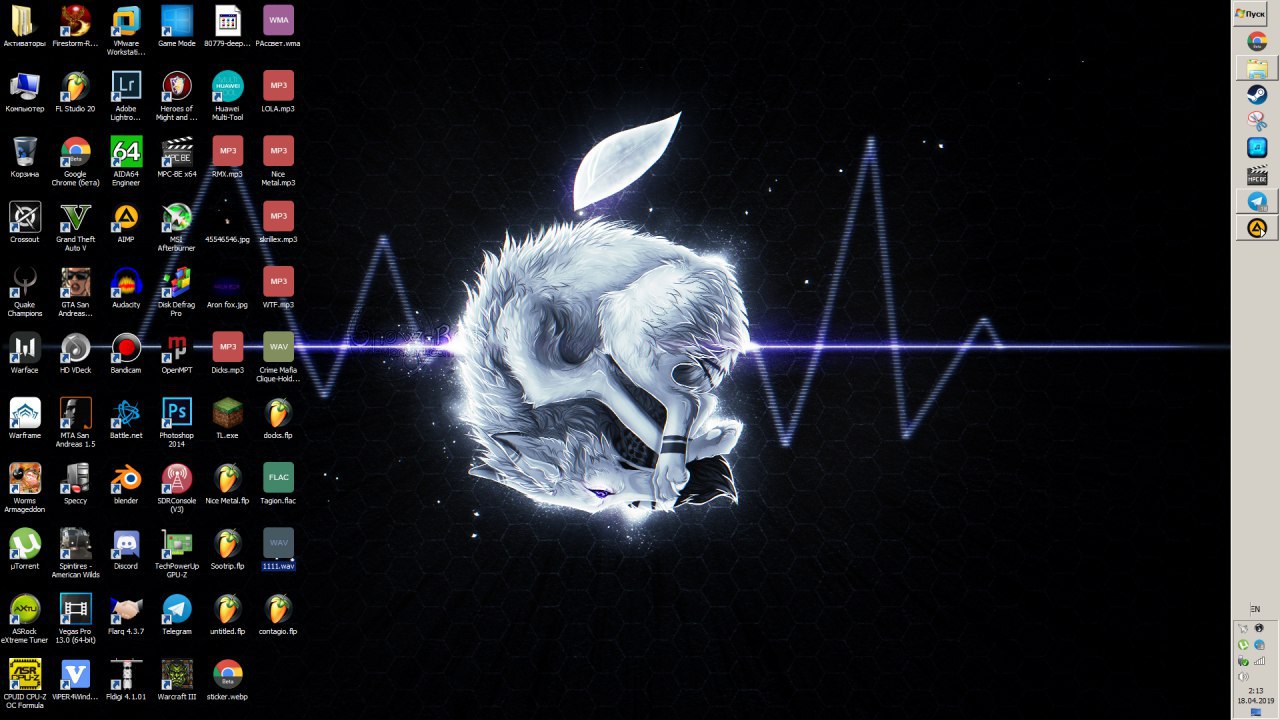
Task: Open Battle.net shortcut
Action: 126,418
